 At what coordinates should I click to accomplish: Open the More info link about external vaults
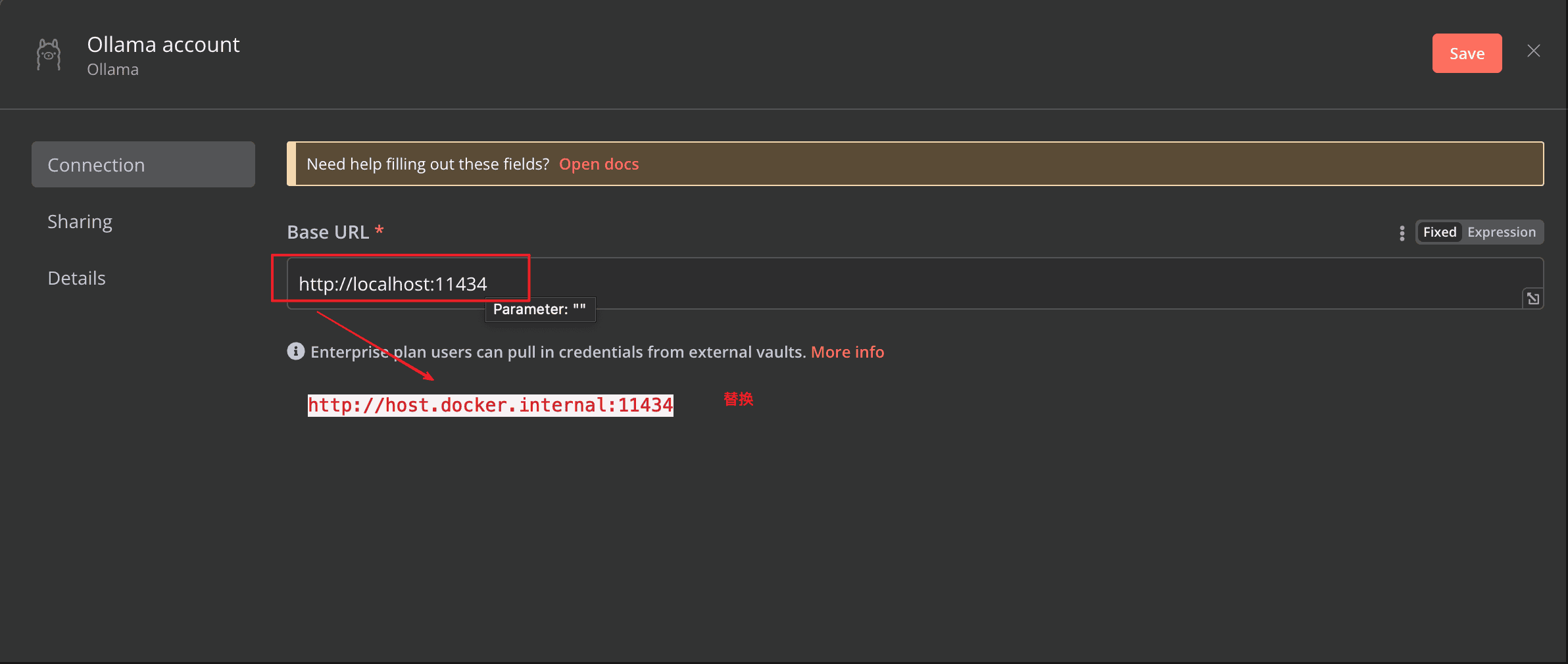click(x=847, y=352)
